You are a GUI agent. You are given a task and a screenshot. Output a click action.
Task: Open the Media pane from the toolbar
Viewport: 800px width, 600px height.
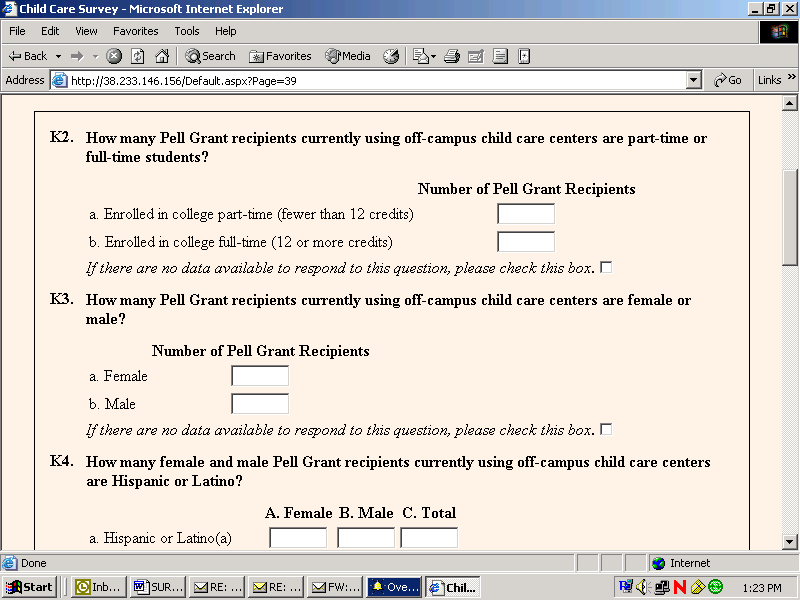[x=348, y=56]
